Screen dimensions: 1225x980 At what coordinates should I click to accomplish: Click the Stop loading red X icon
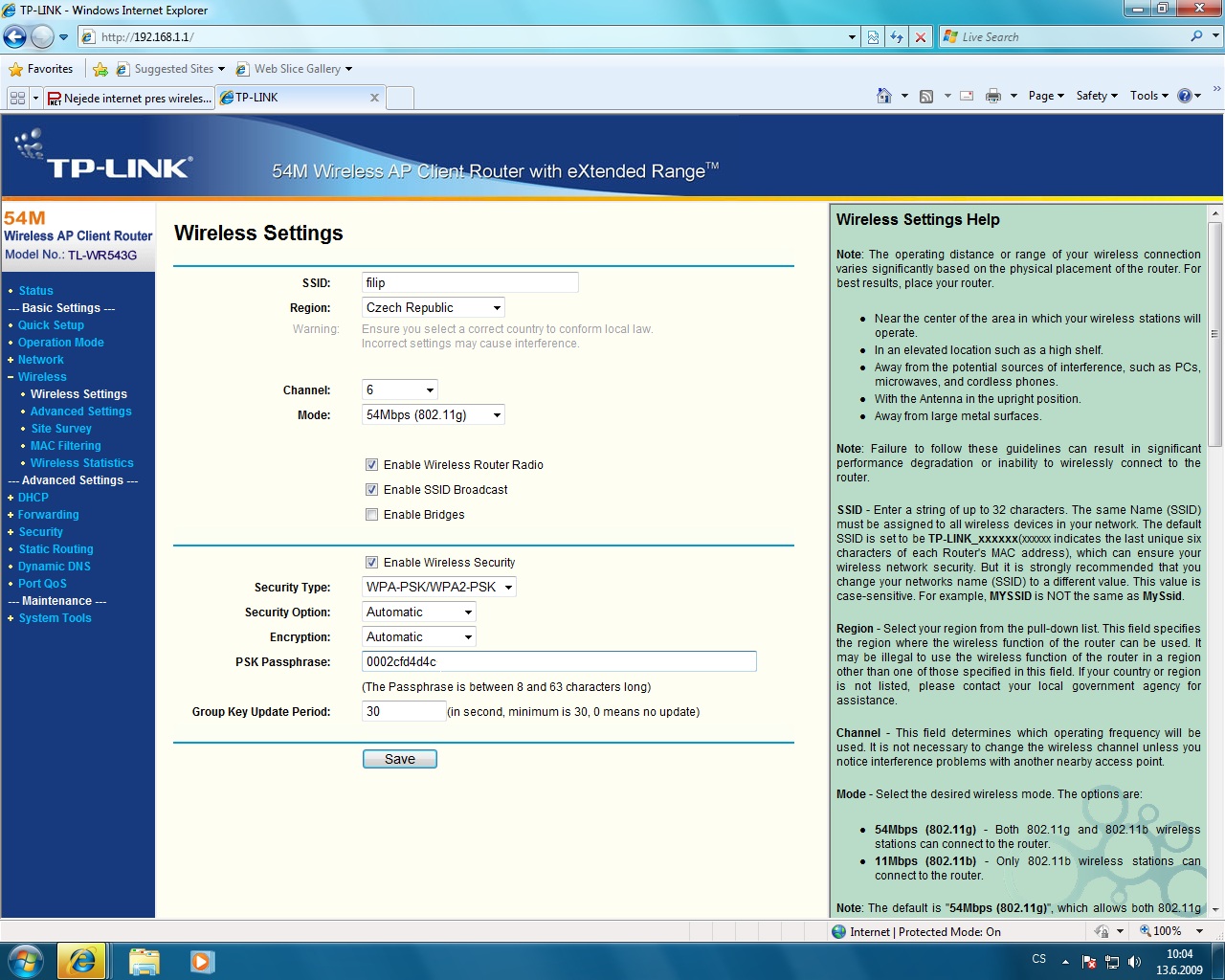point(921,36)
